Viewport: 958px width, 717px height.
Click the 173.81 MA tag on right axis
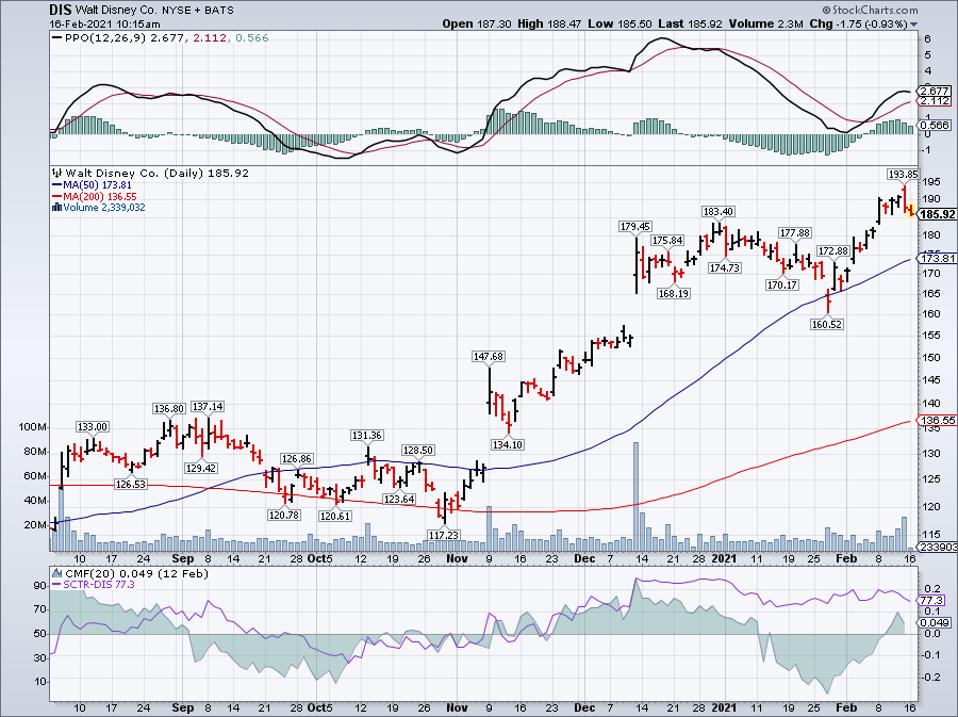coord(938,258)
